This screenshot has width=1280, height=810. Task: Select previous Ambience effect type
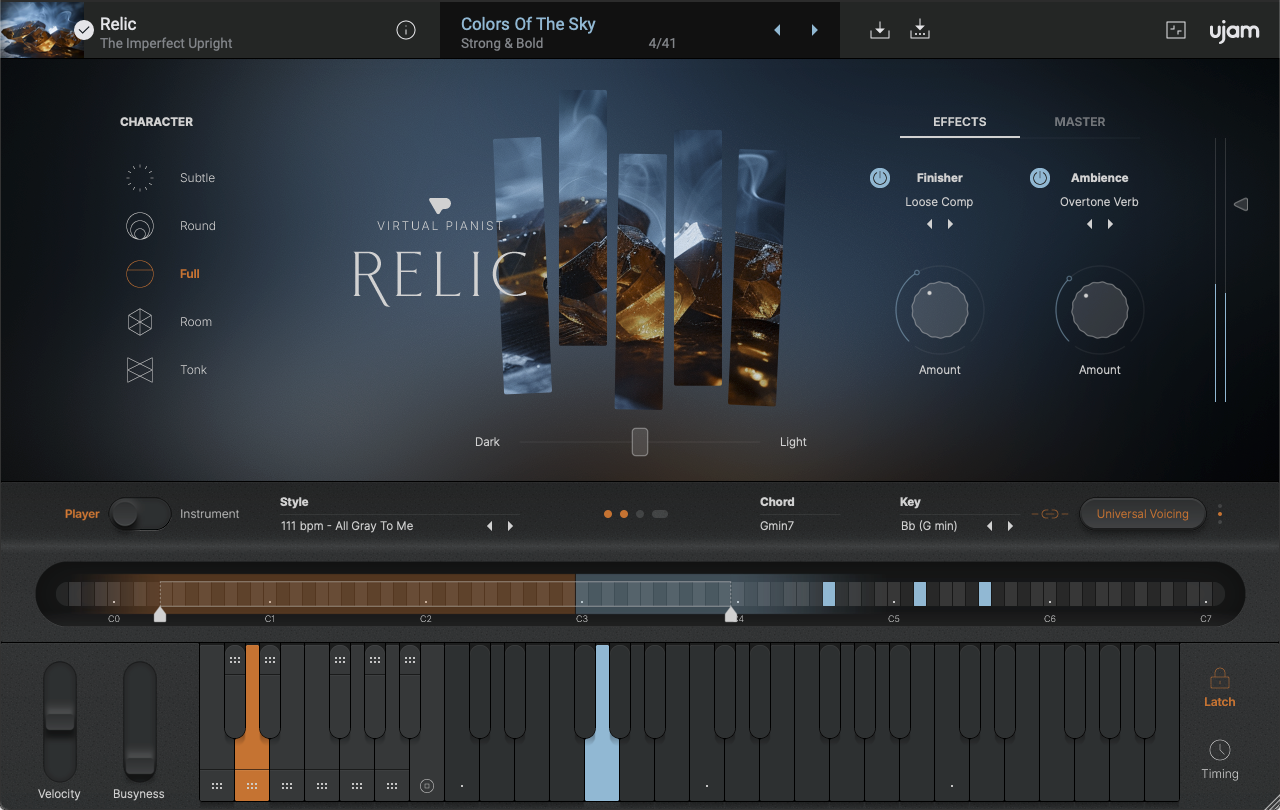1090,224
